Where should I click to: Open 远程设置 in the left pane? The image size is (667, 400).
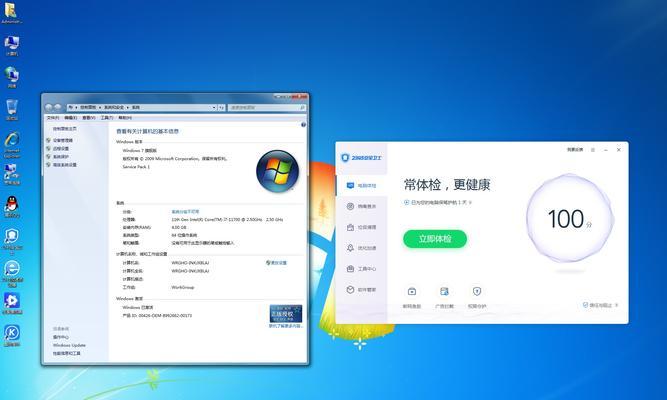click(61, 149)
